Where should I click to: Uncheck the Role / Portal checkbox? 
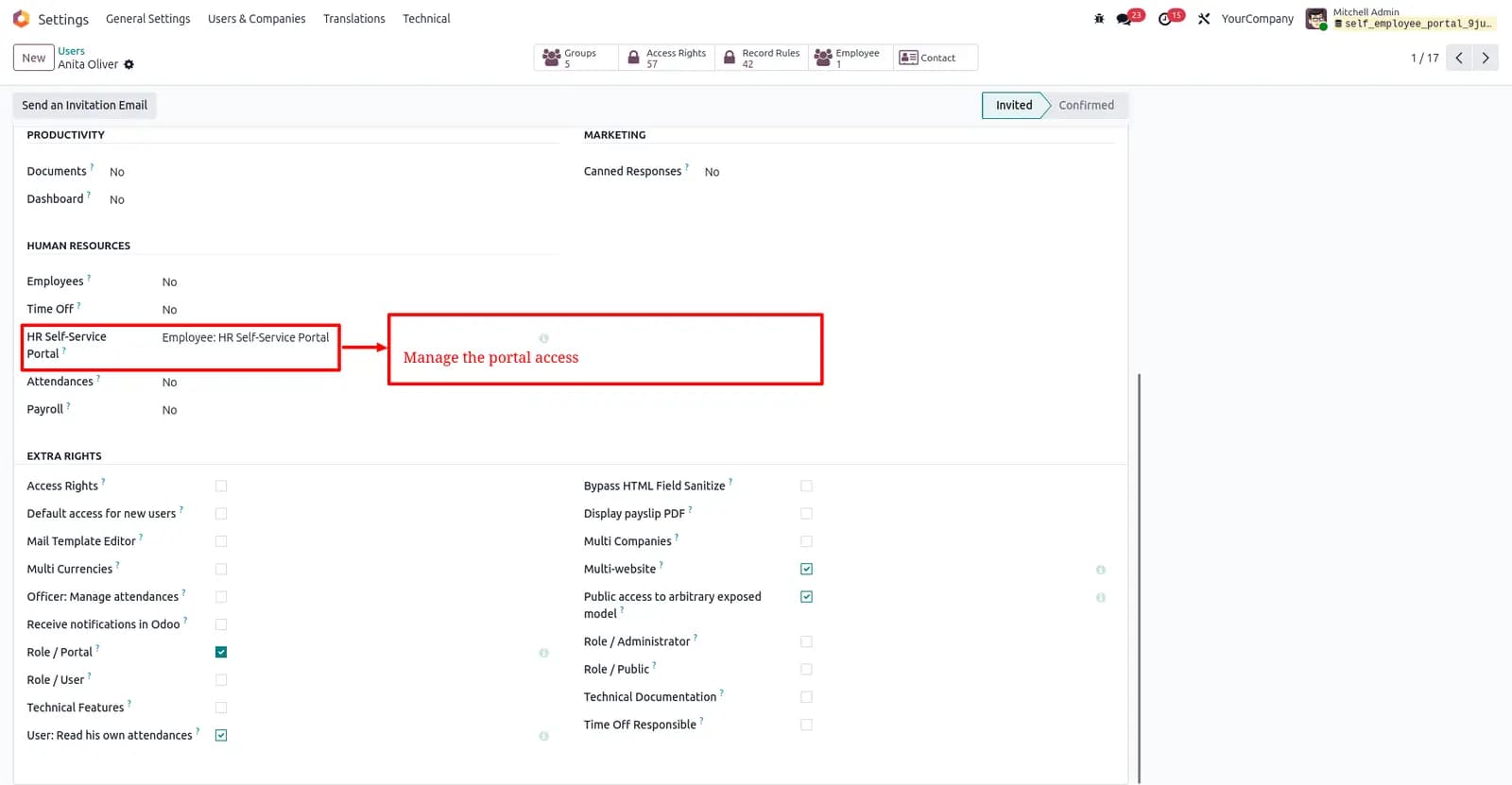point(221,652)
